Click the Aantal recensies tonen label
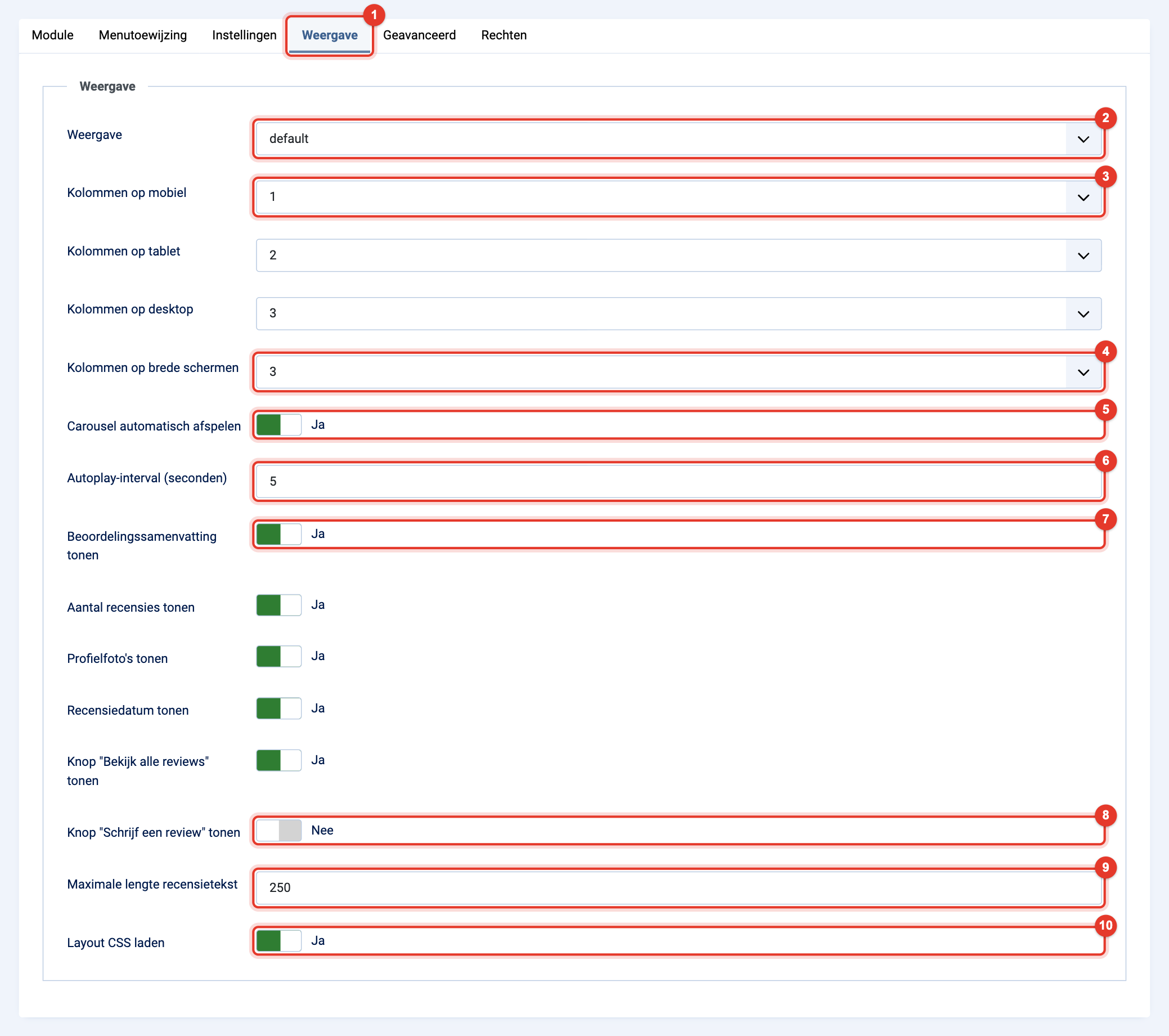The image size is (1169, 1036). point(131,608)
